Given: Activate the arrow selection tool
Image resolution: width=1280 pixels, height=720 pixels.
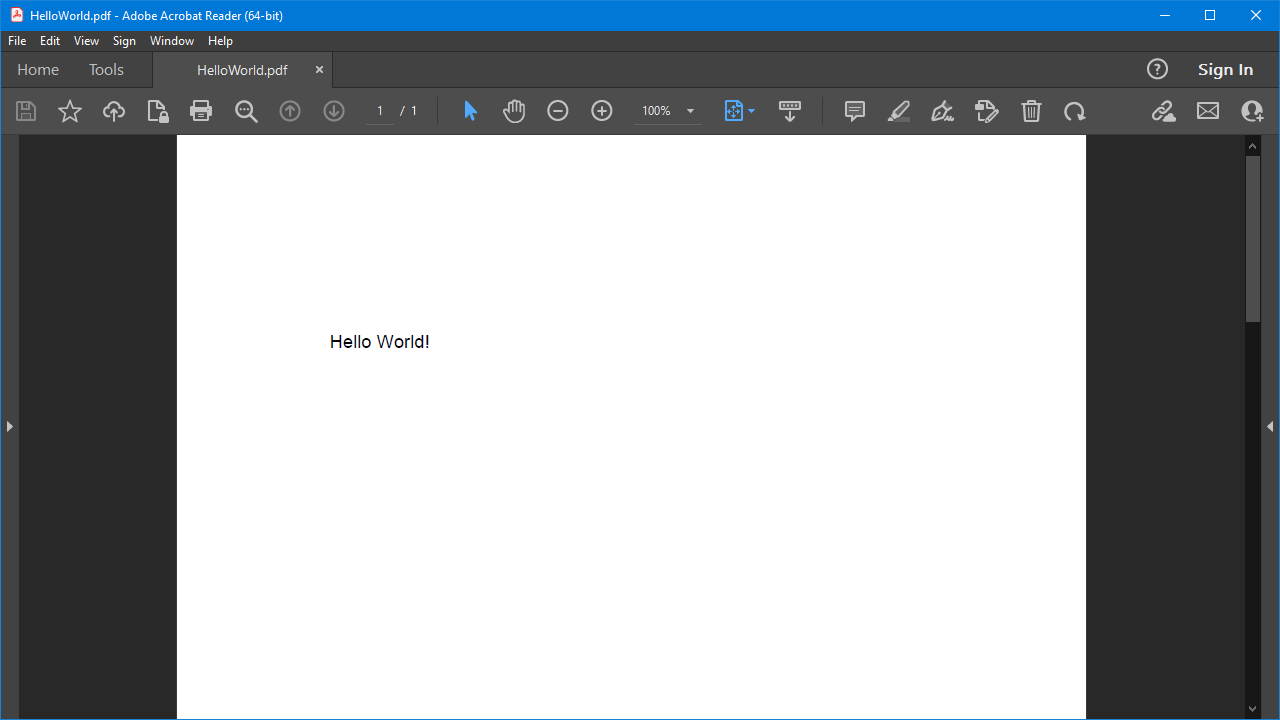Looking at the screenshot, I should (x=470, y=111).
